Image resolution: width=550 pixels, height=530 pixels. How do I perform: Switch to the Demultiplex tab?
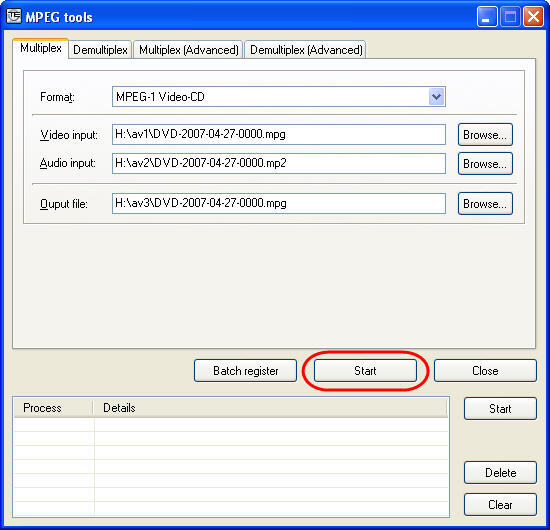coord(100,49)
